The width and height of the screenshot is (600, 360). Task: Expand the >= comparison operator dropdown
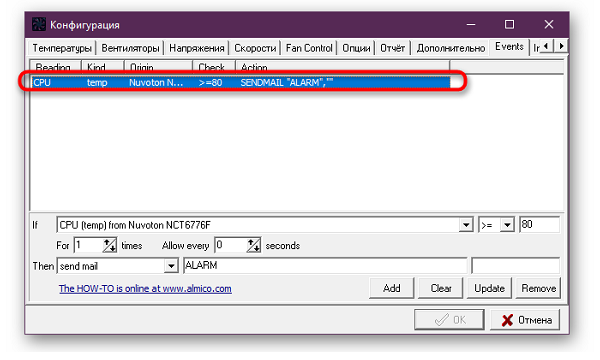[507, 225]
